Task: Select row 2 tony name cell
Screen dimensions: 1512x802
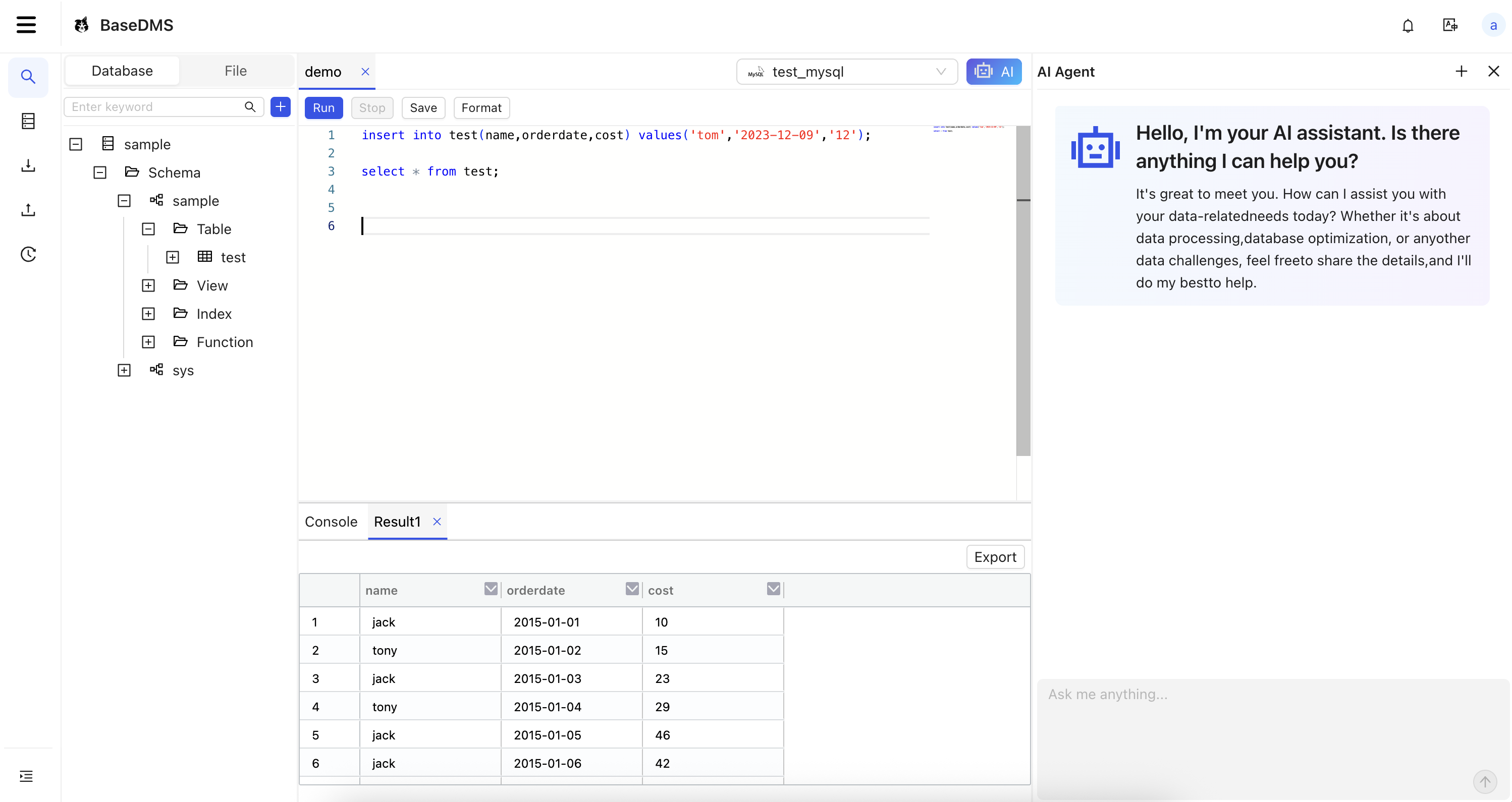Action: [x=430, y=650]
